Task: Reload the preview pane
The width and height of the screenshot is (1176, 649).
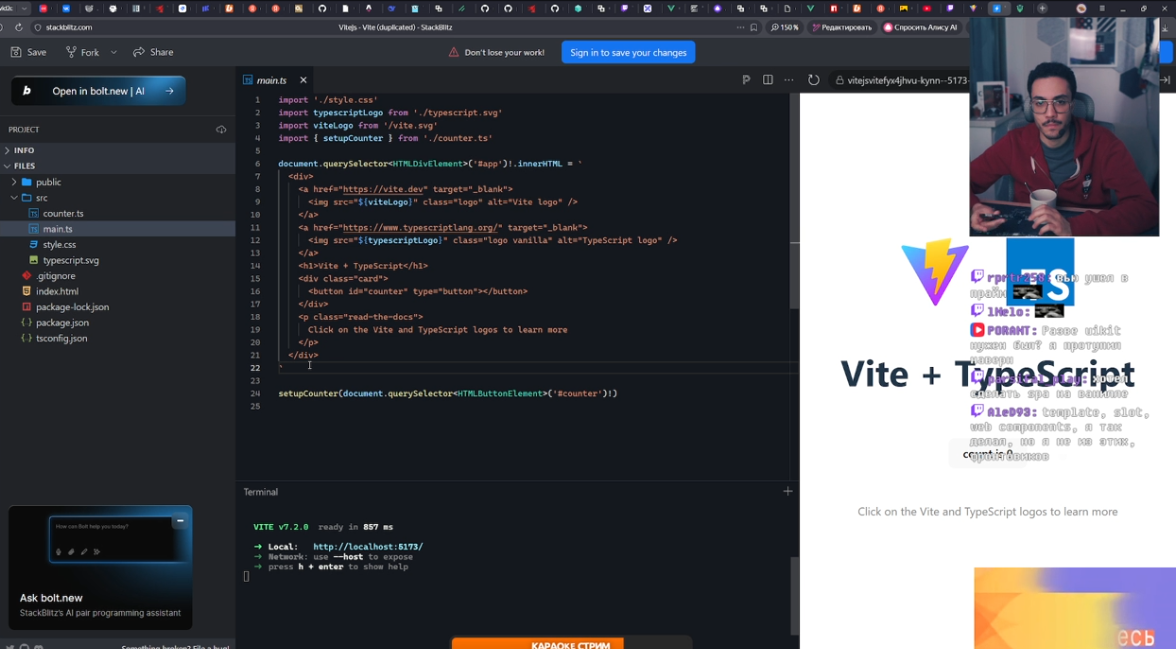Action: click(x=814, y=80)
